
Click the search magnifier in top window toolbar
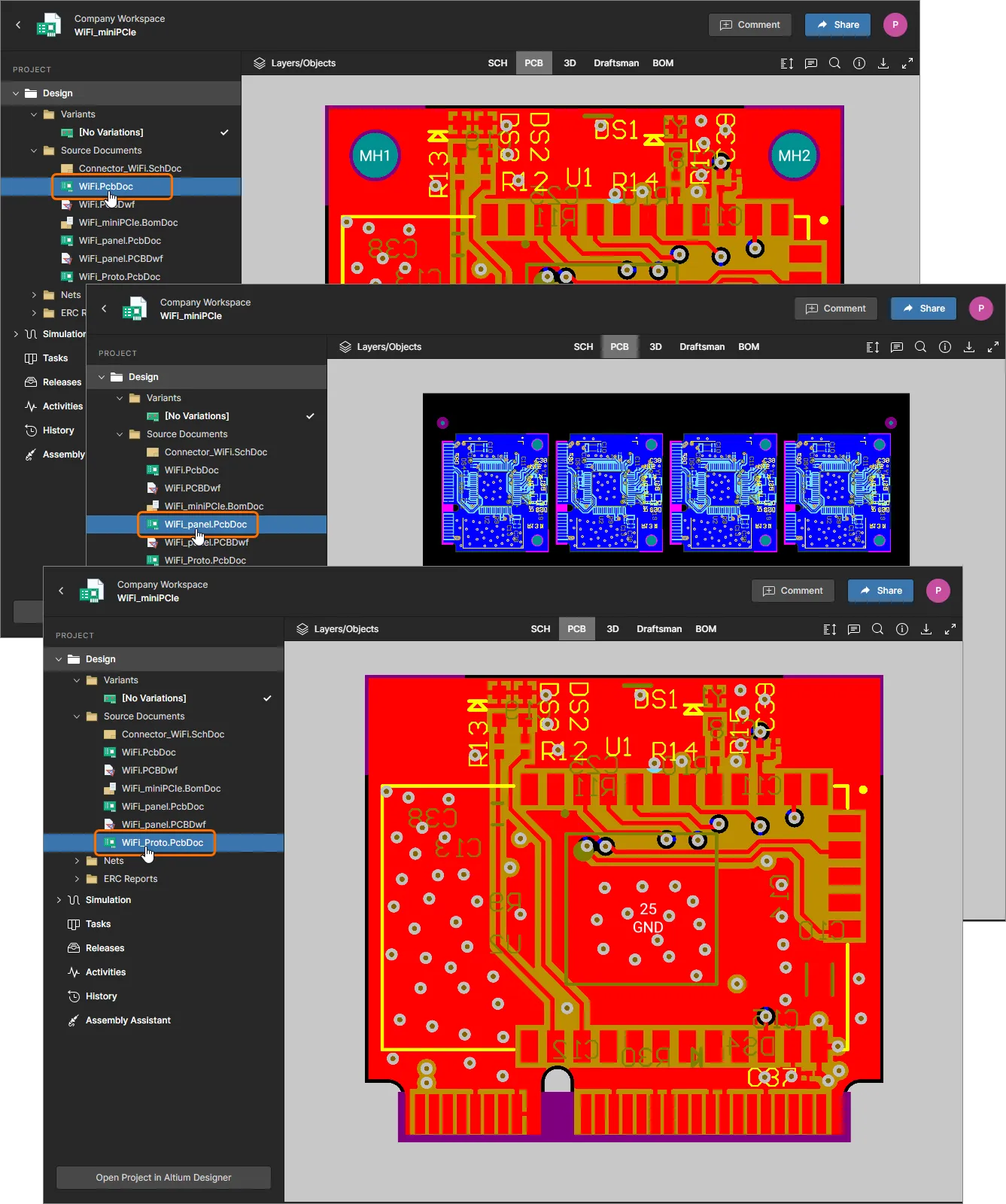pyautogui.click(x=834, y=63)
